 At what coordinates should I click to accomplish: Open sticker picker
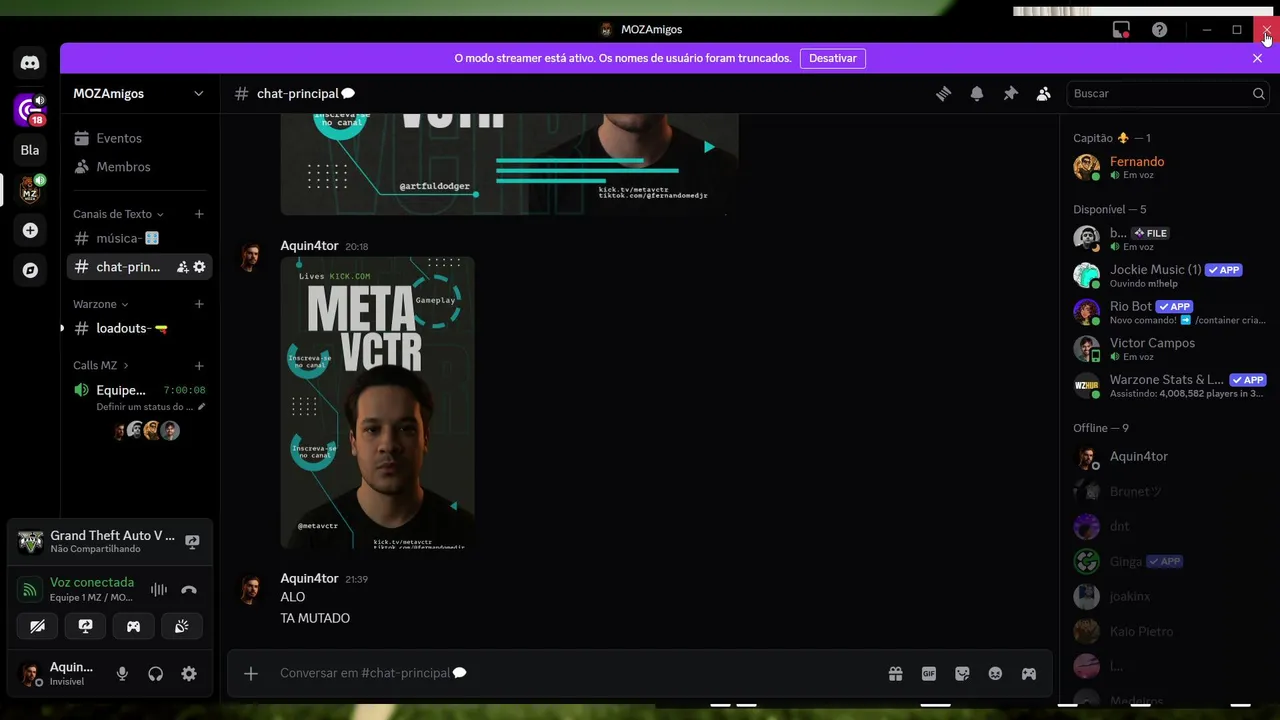(x=962, y=673)
